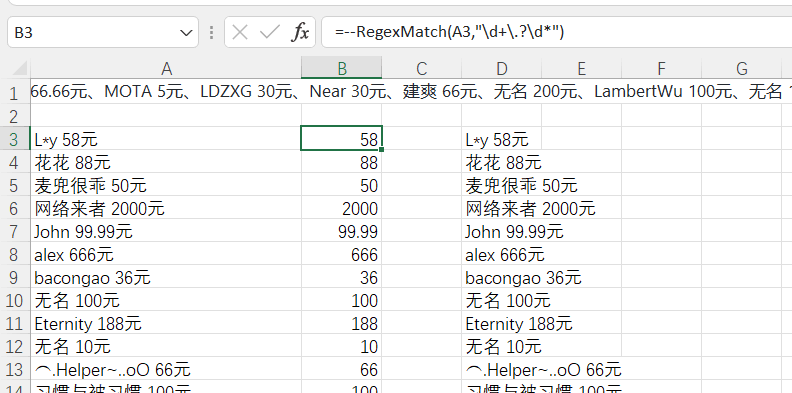Click cell D4 '花花 88元'
792x393 pixels.
(x=501, y=162)
